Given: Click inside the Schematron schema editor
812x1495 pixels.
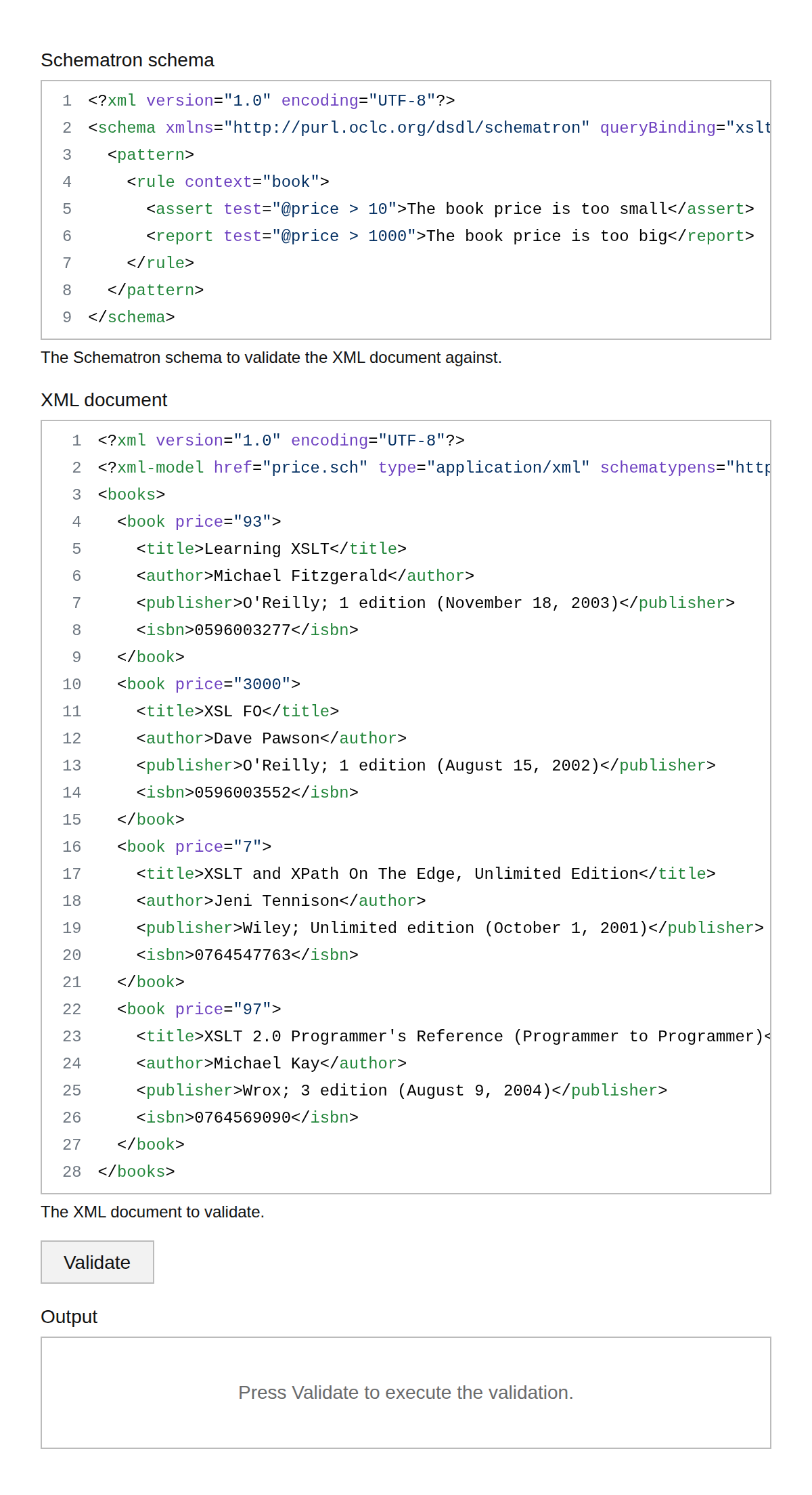Looking at the screenshot, I should pyautogui.click(x=406, y=210).
